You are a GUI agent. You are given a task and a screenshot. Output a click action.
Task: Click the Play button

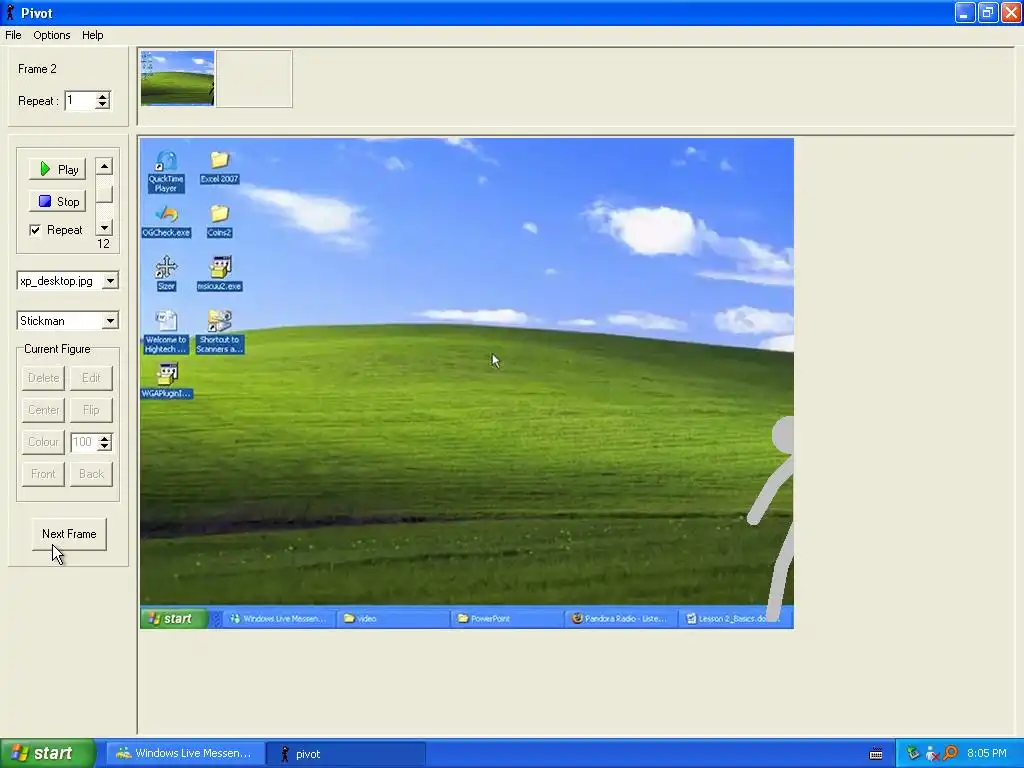click(57, 169)
